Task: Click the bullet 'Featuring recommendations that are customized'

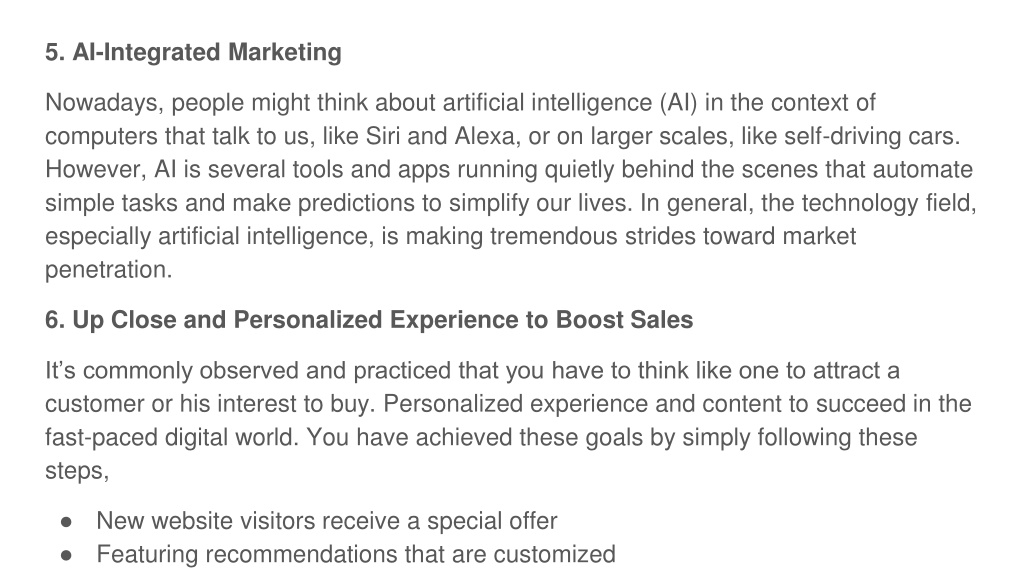Action: pos(356,554)
